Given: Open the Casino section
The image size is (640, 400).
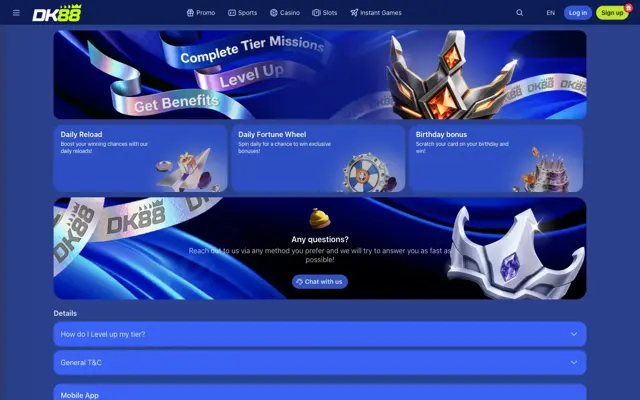Looking at the screenshot, I should click(285, 13).
